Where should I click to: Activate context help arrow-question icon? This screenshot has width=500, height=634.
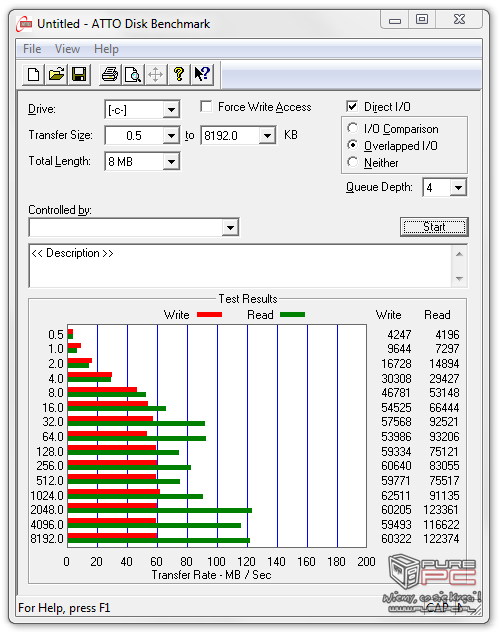coord(202,75)
